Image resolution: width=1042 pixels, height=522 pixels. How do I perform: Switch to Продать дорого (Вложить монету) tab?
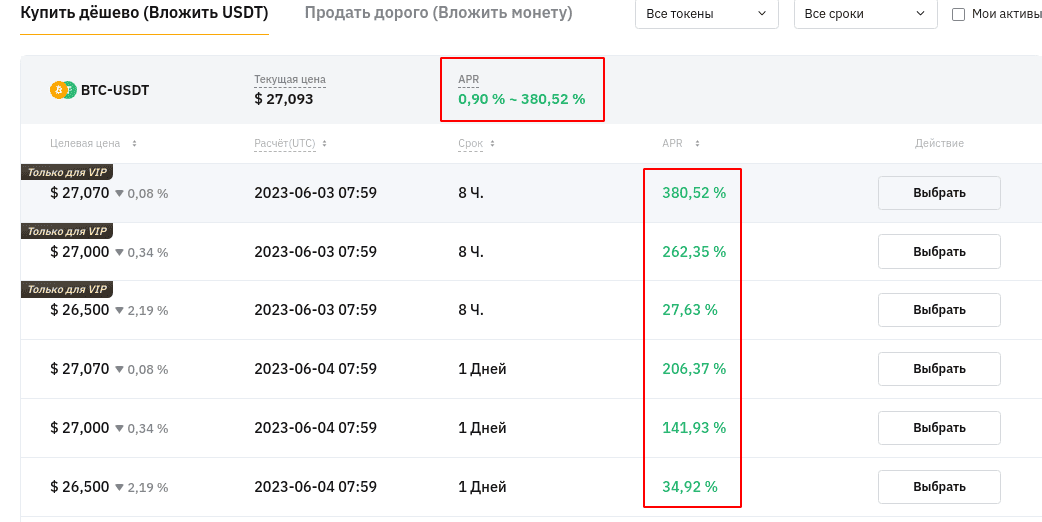(x=439, y=13)
